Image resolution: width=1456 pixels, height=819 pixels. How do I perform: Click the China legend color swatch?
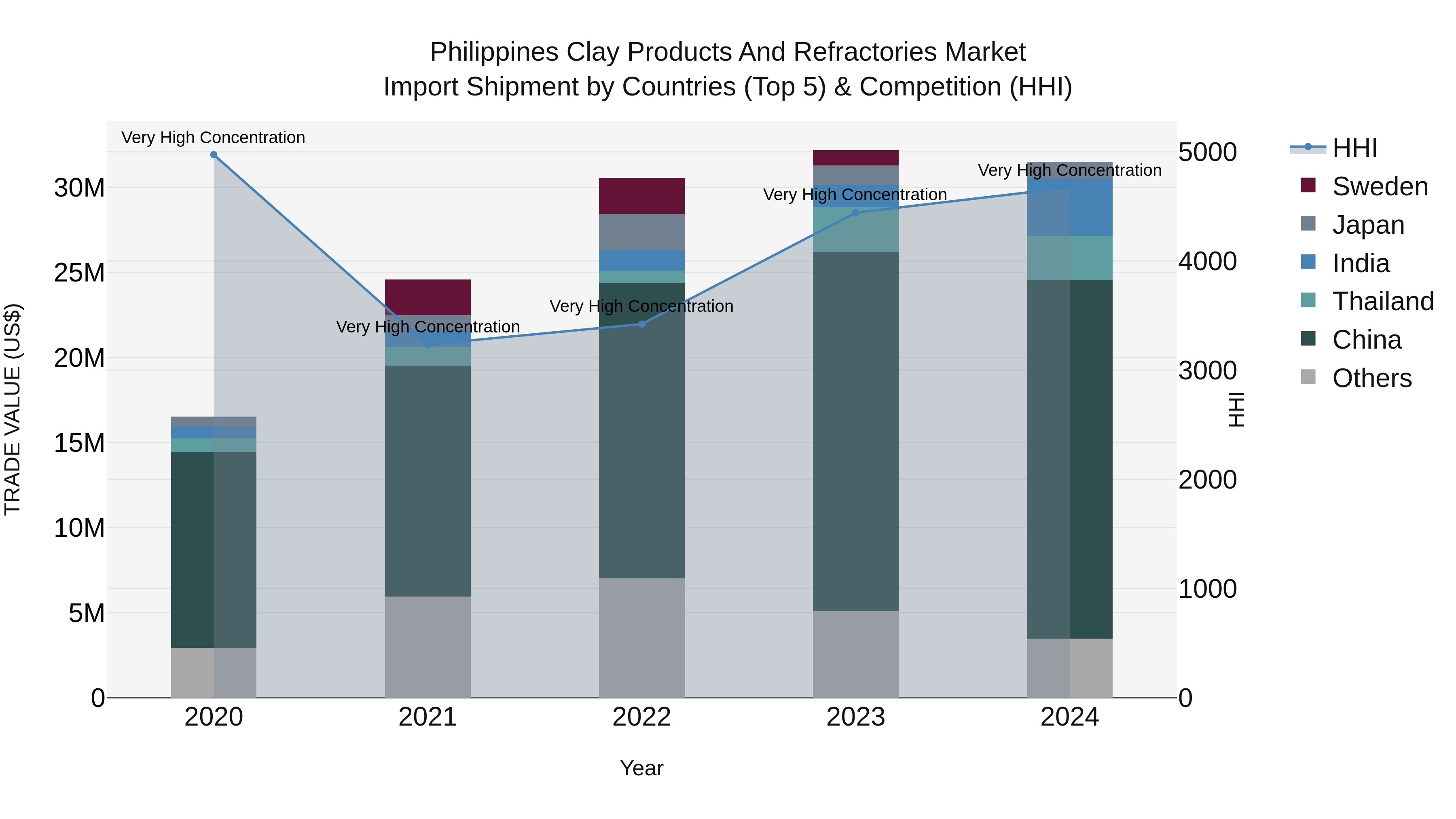coord(1308,339)
